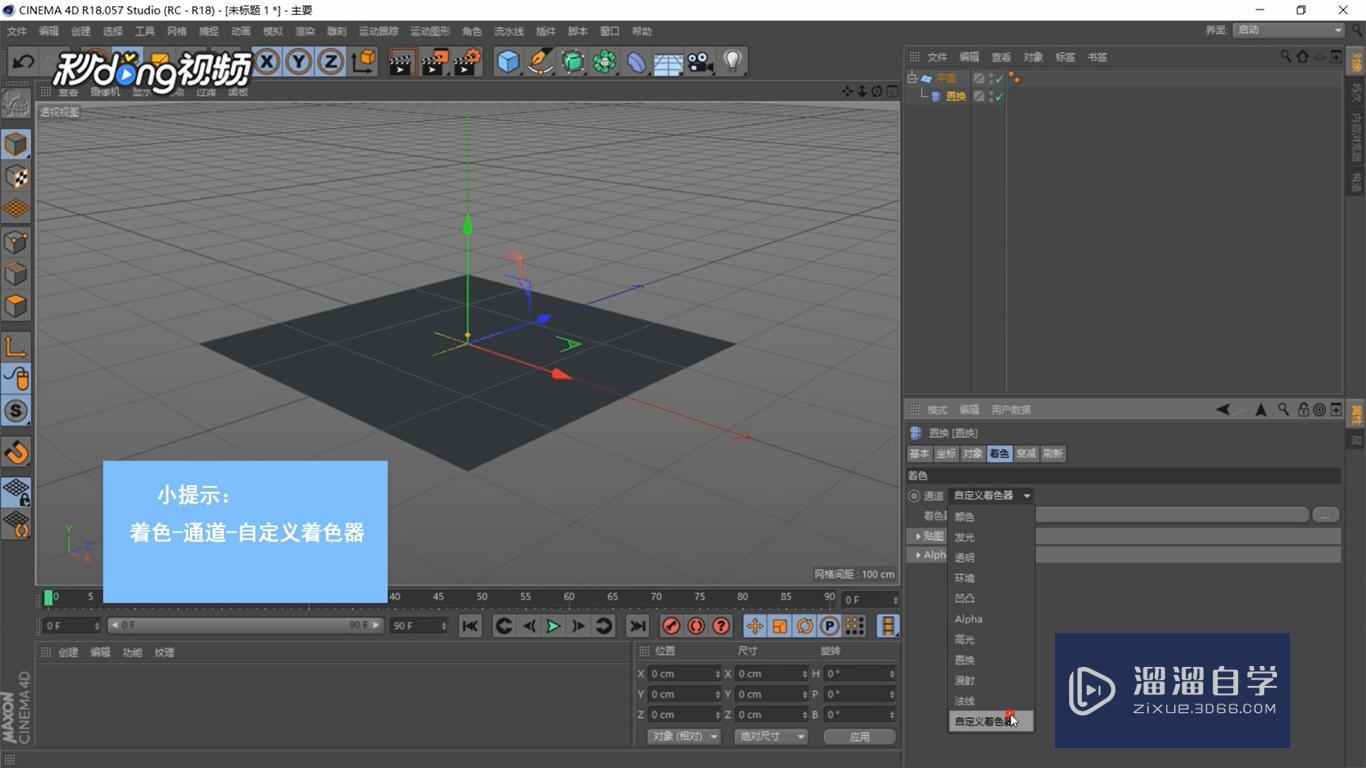
Task: Choose Alpha from channel dropdown list
Action: click(968, 619)
